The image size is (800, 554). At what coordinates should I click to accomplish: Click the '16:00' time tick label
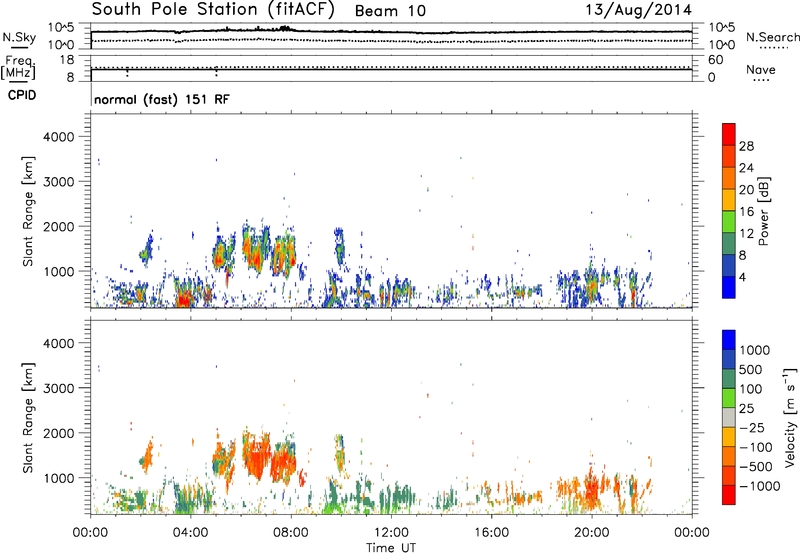491,533
